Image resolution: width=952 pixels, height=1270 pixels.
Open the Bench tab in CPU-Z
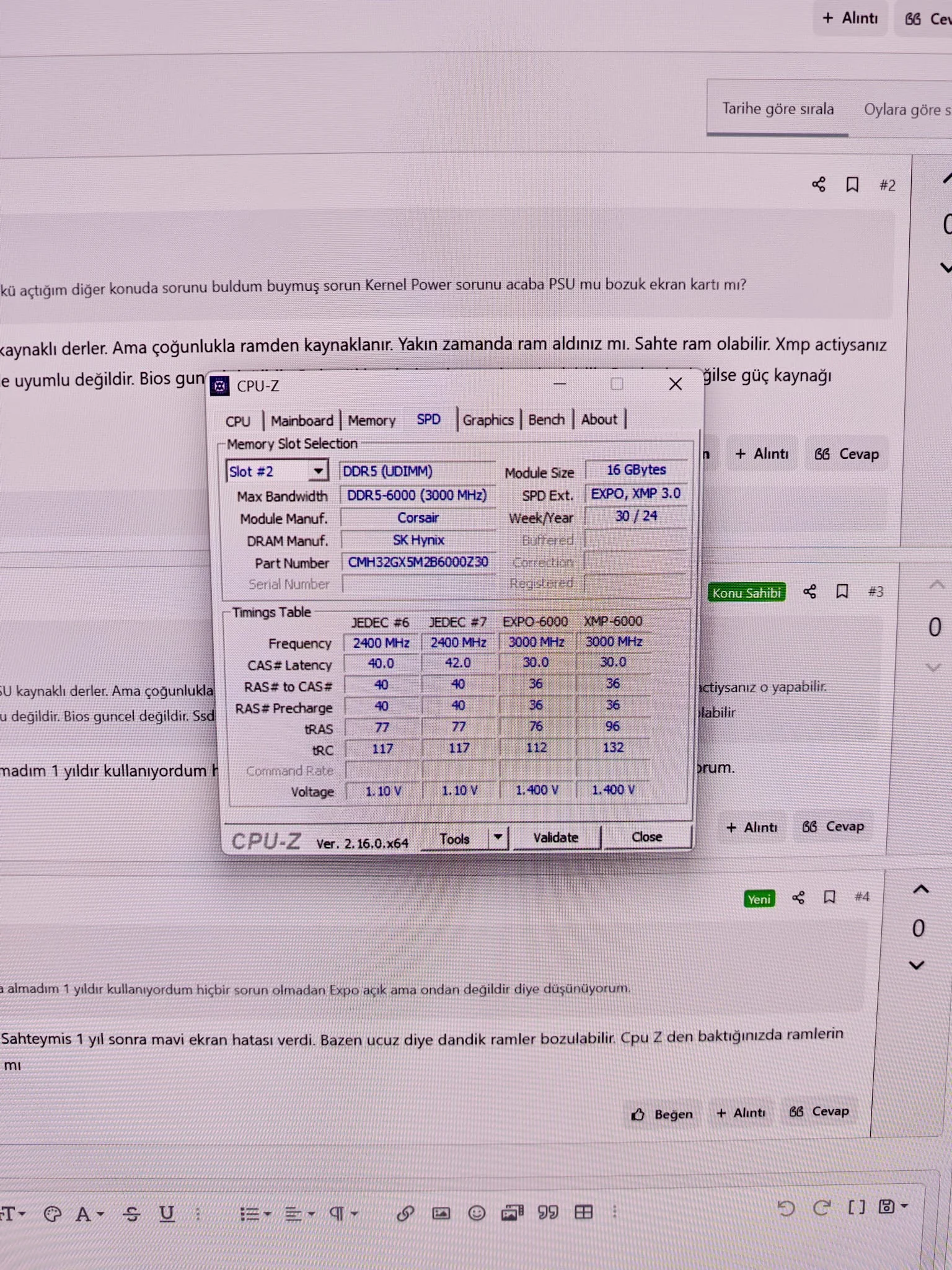point(547,420)
